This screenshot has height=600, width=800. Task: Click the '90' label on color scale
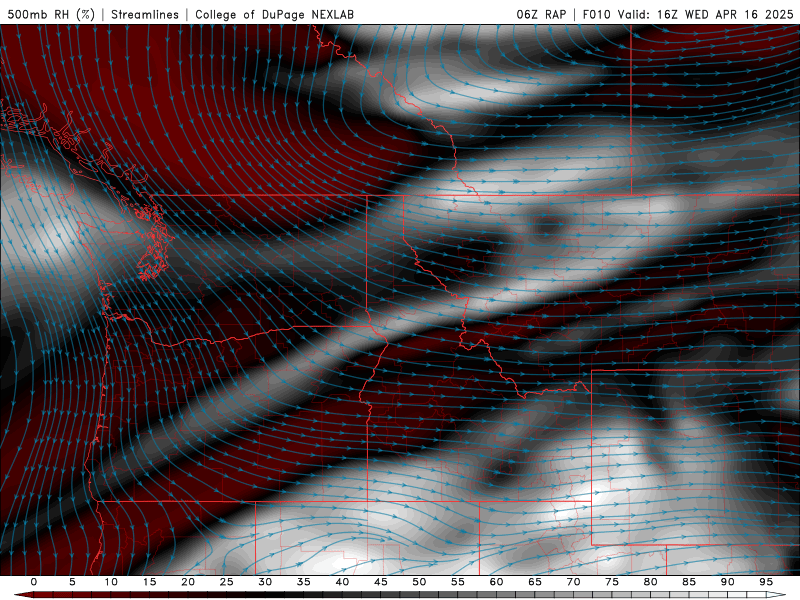click(727, 582)
